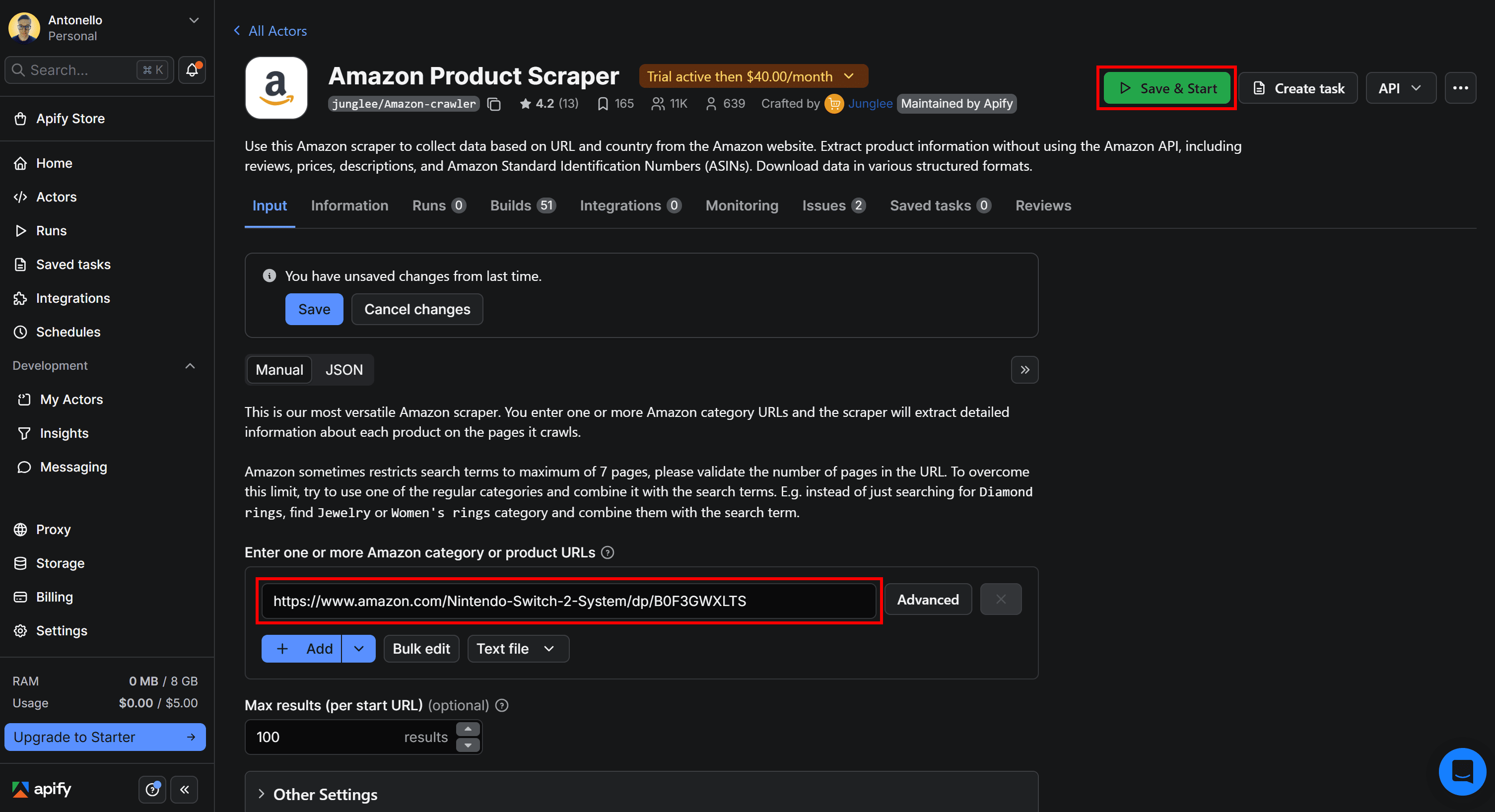Switch input editor to Manual mode
Image resolution: width=1495 pixels, height=812 pixels.
279,370
